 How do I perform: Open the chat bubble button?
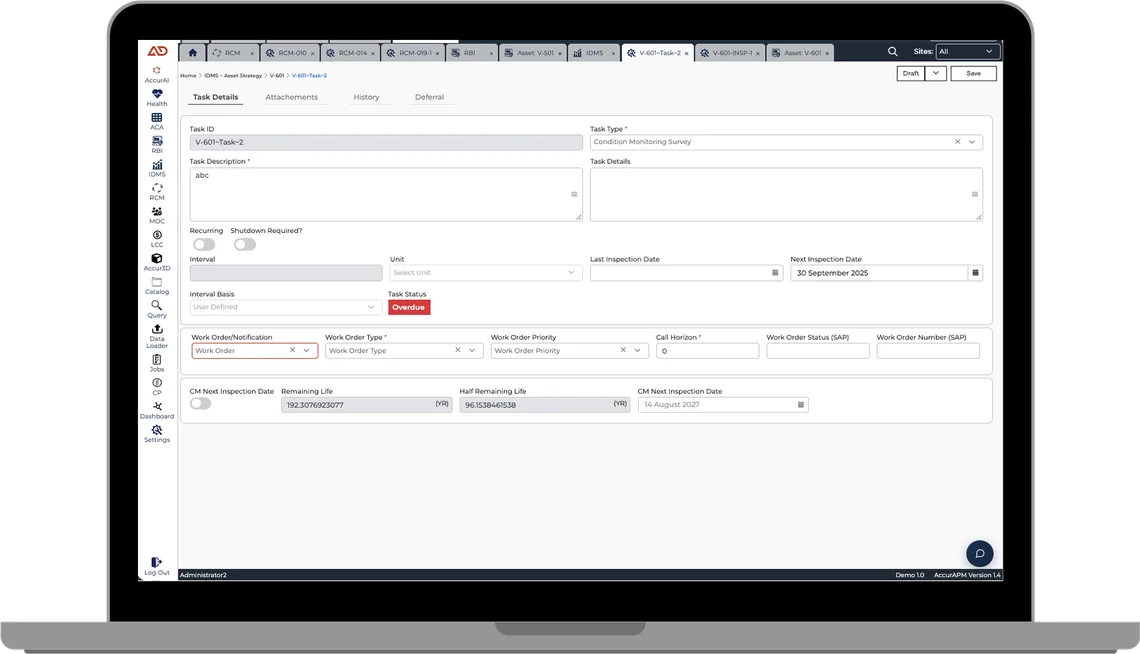pyautogui.click(x=979, y=554)
